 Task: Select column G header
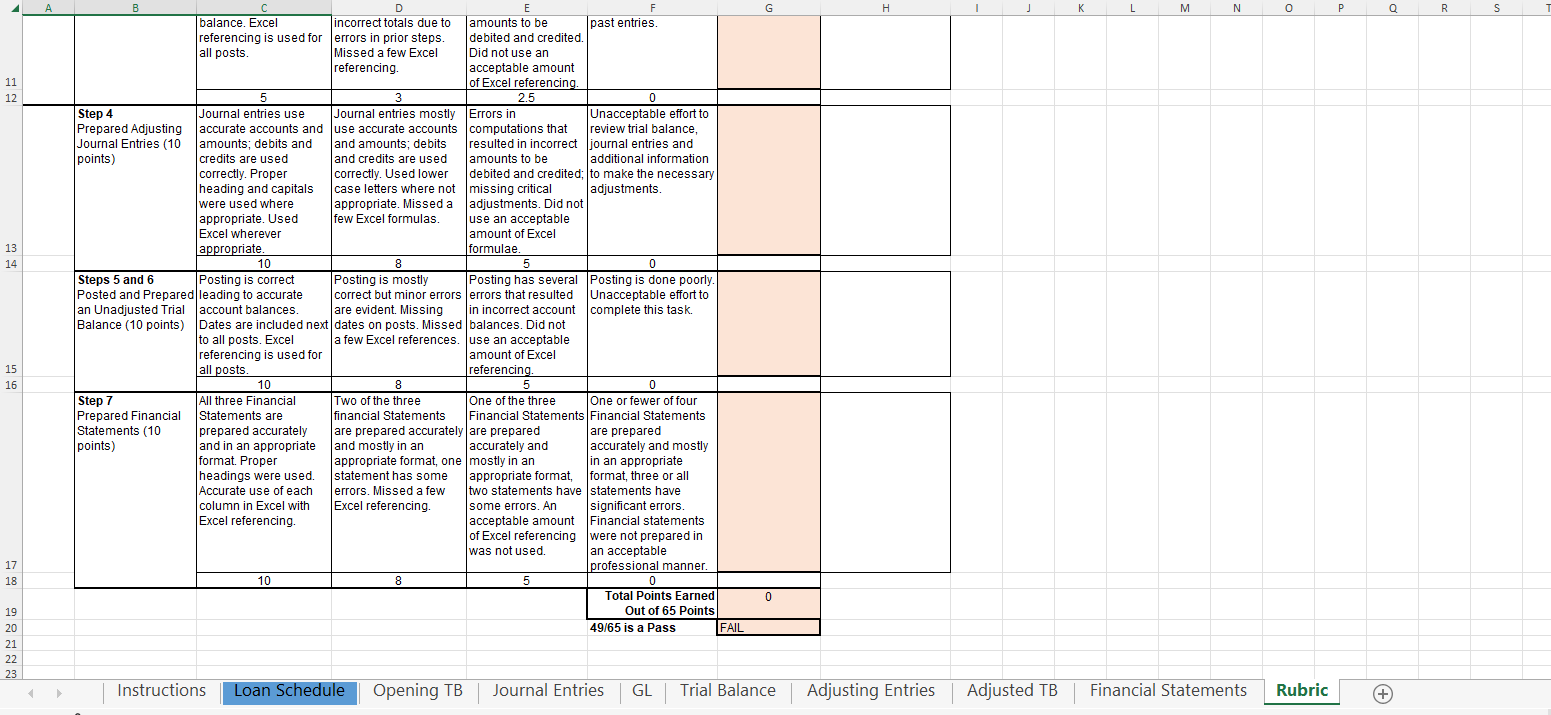tap(768, 7)
